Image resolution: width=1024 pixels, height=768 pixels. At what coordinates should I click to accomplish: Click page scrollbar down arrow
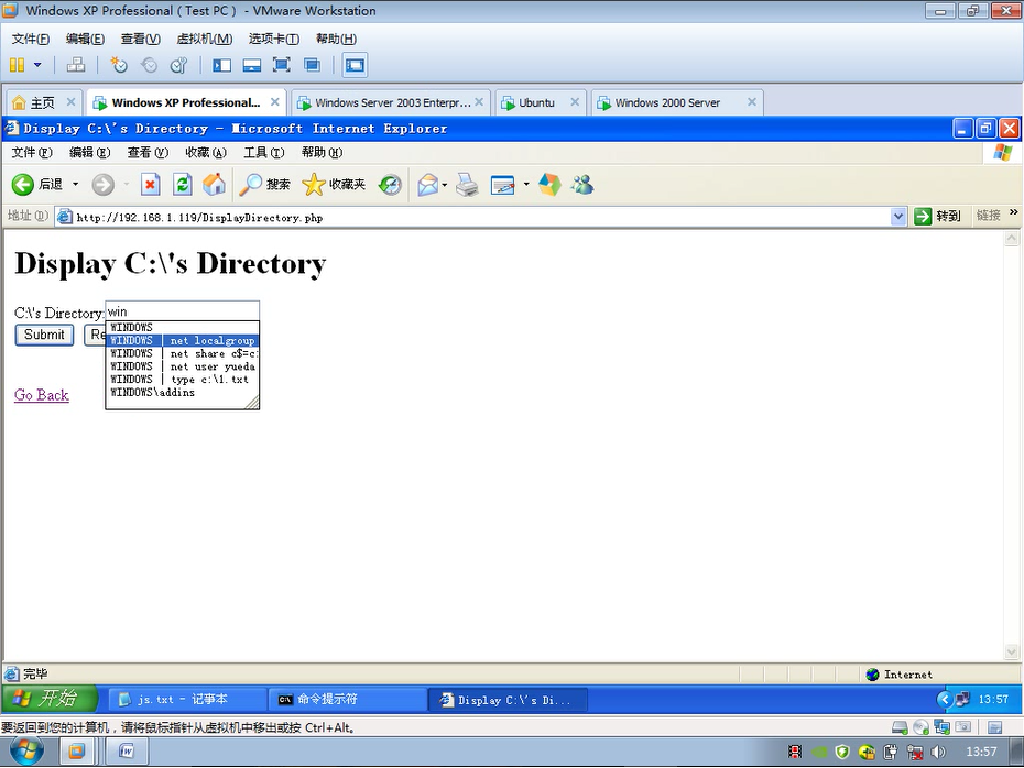coord(1011,652)
